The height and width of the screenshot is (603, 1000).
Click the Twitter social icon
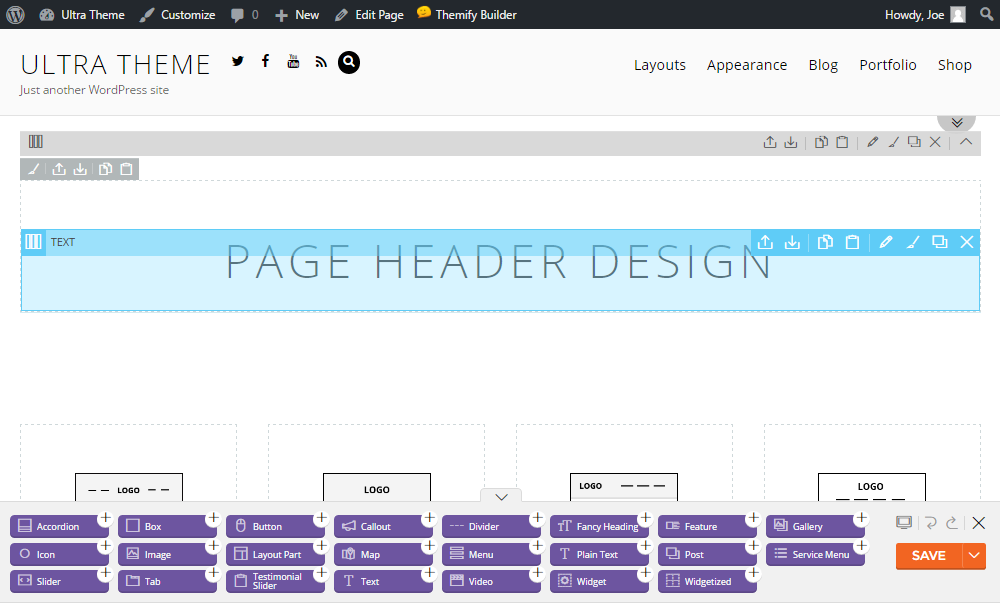pyautogui.click(x=238, y=62)
